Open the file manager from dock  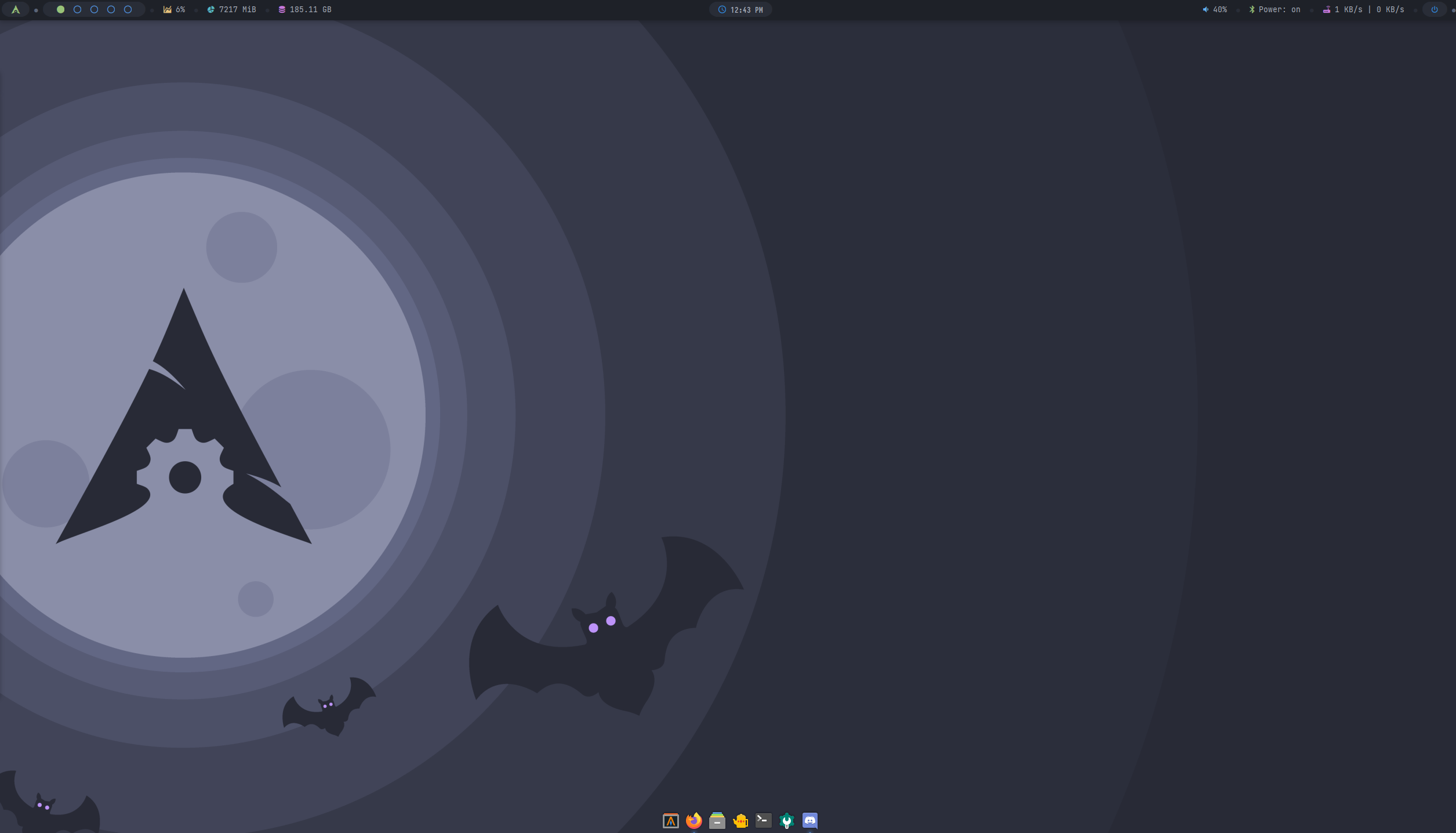(x=717, y=821)
